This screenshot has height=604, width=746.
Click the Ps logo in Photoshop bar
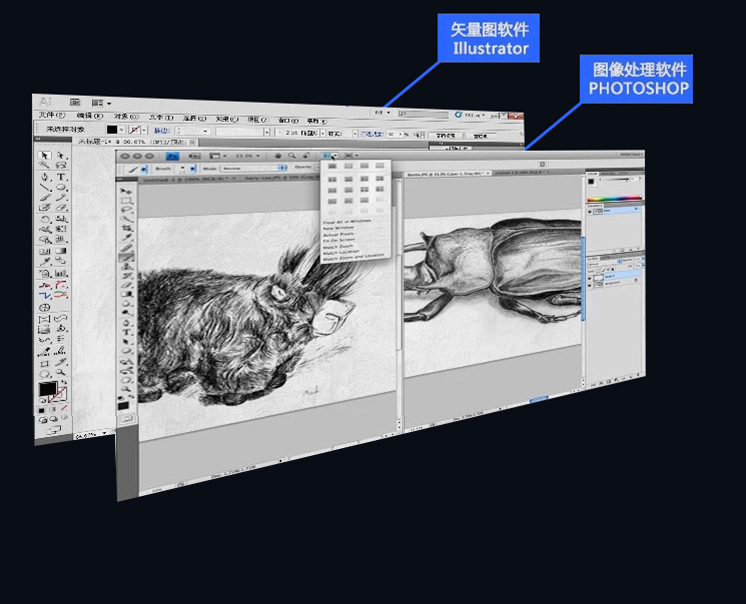[x=172, y=156]
